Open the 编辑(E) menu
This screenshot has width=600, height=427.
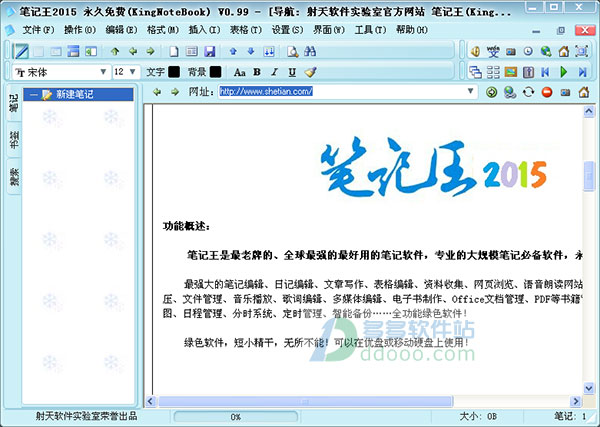[121, 30]
